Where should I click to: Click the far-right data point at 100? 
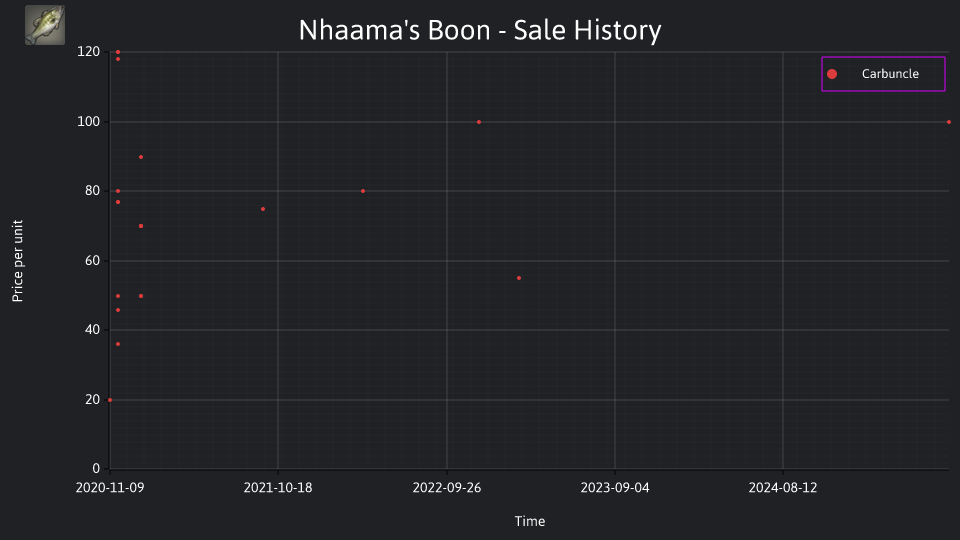[x=949, y=122]
